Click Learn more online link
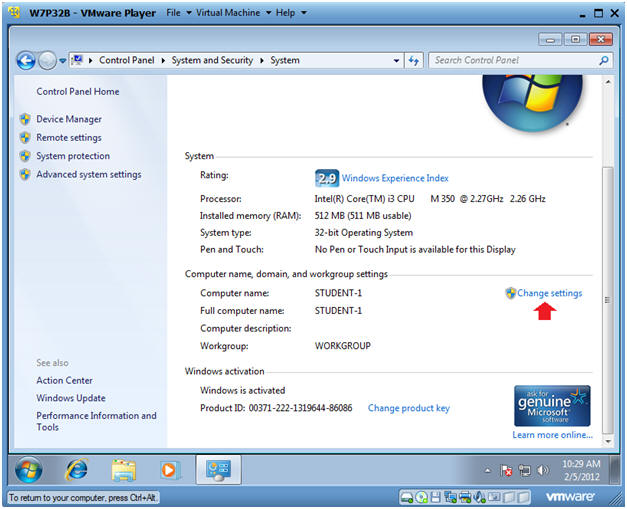627x509 pixels. point(552,435)
